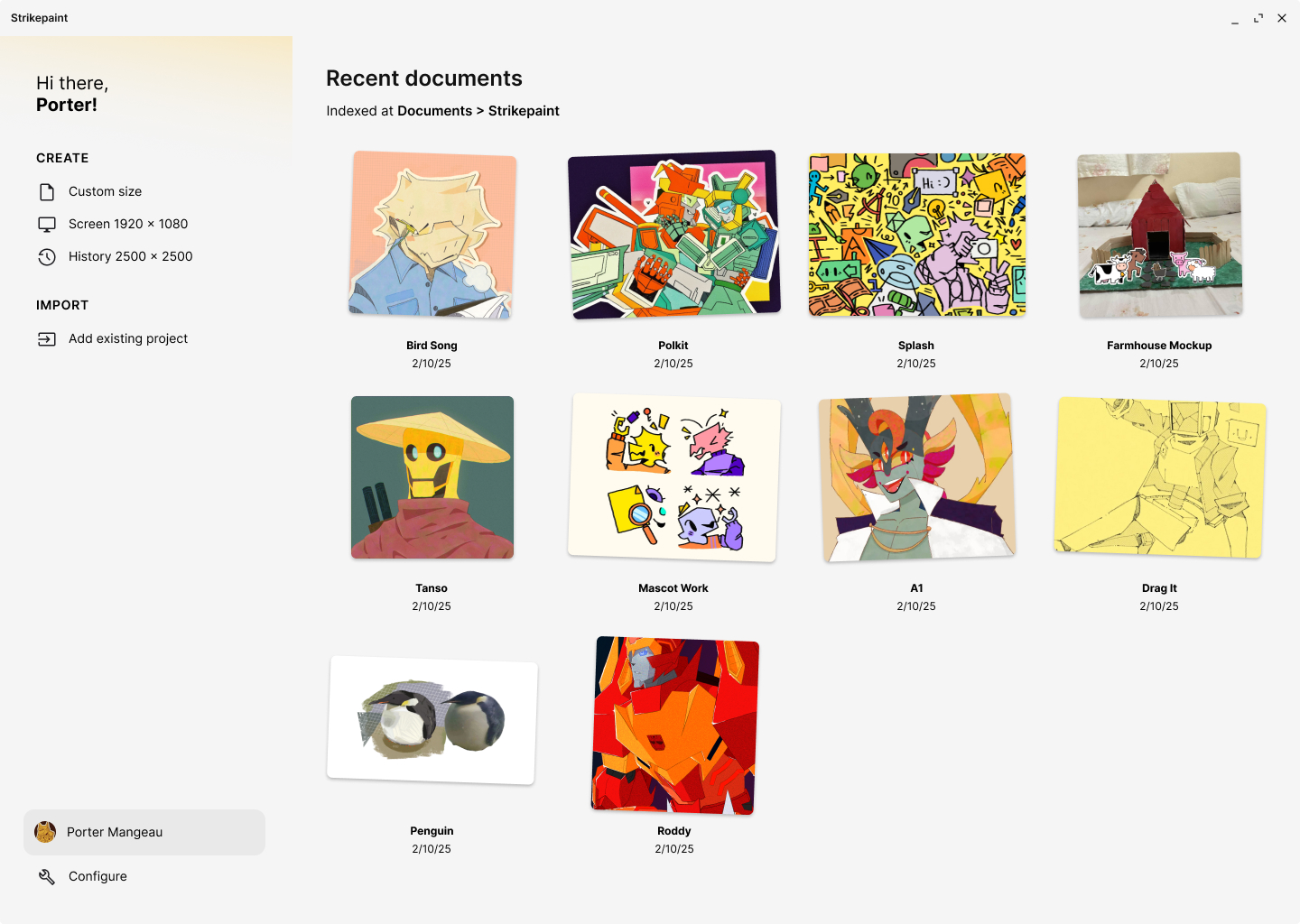Select the Porter Mangeau account button
Image resolution: width=1300 pixels, height=924 pixels.
click(x=144, y=832)
